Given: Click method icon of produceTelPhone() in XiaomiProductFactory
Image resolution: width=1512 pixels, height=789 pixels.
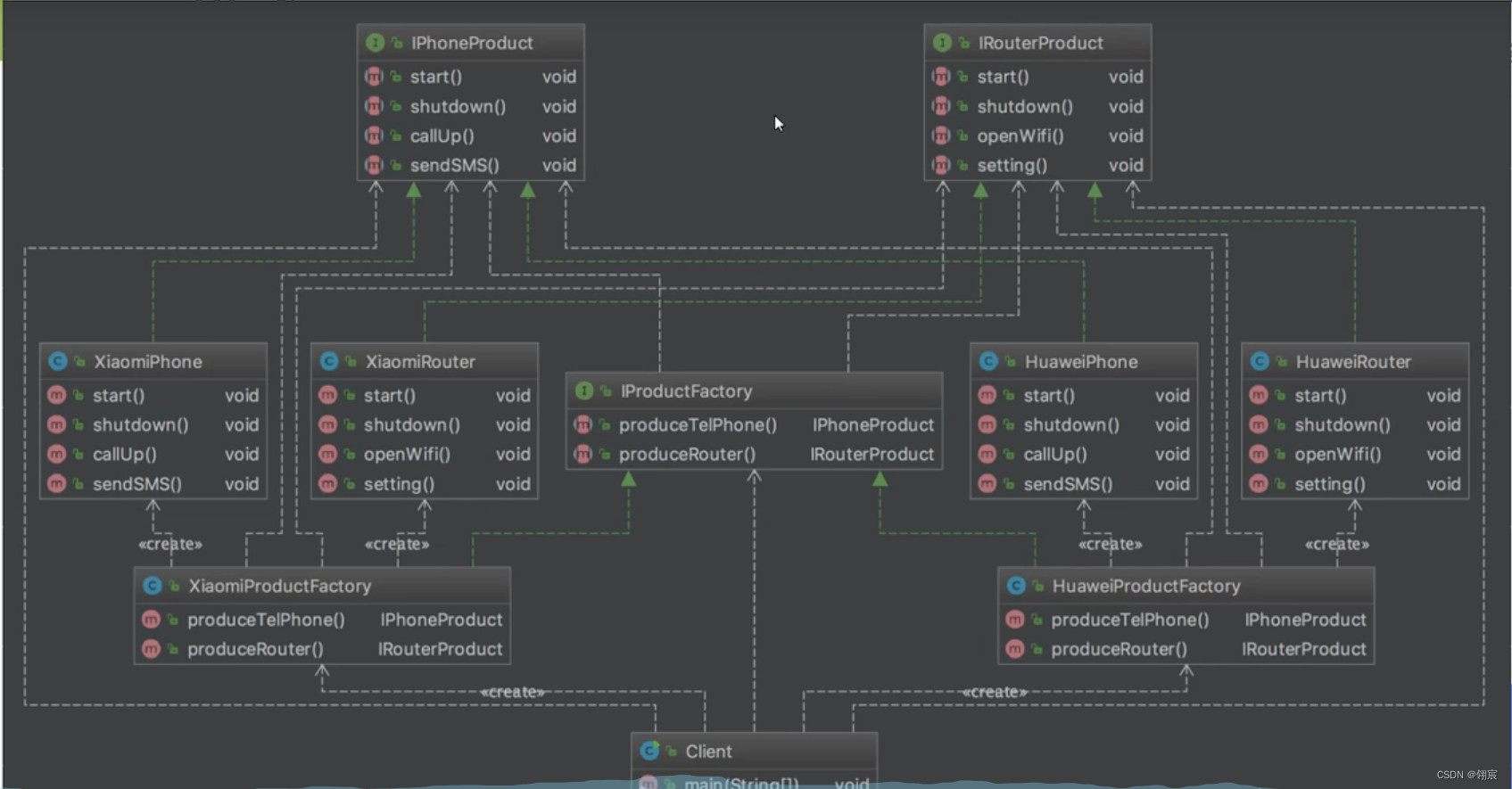Looking at the screenshot, I should (x=152, y=619).
